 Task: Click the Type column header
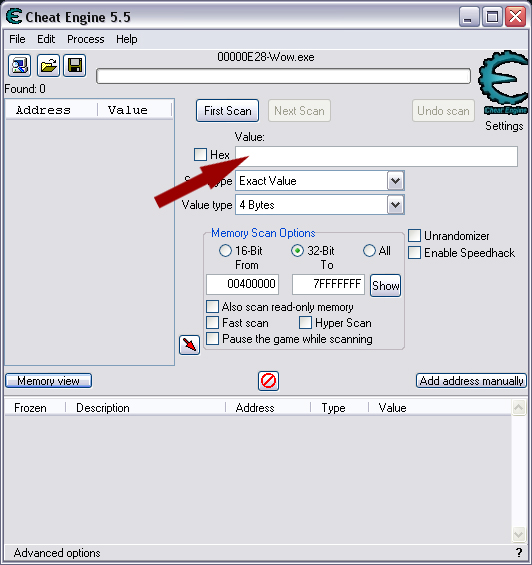coord(340,408)
